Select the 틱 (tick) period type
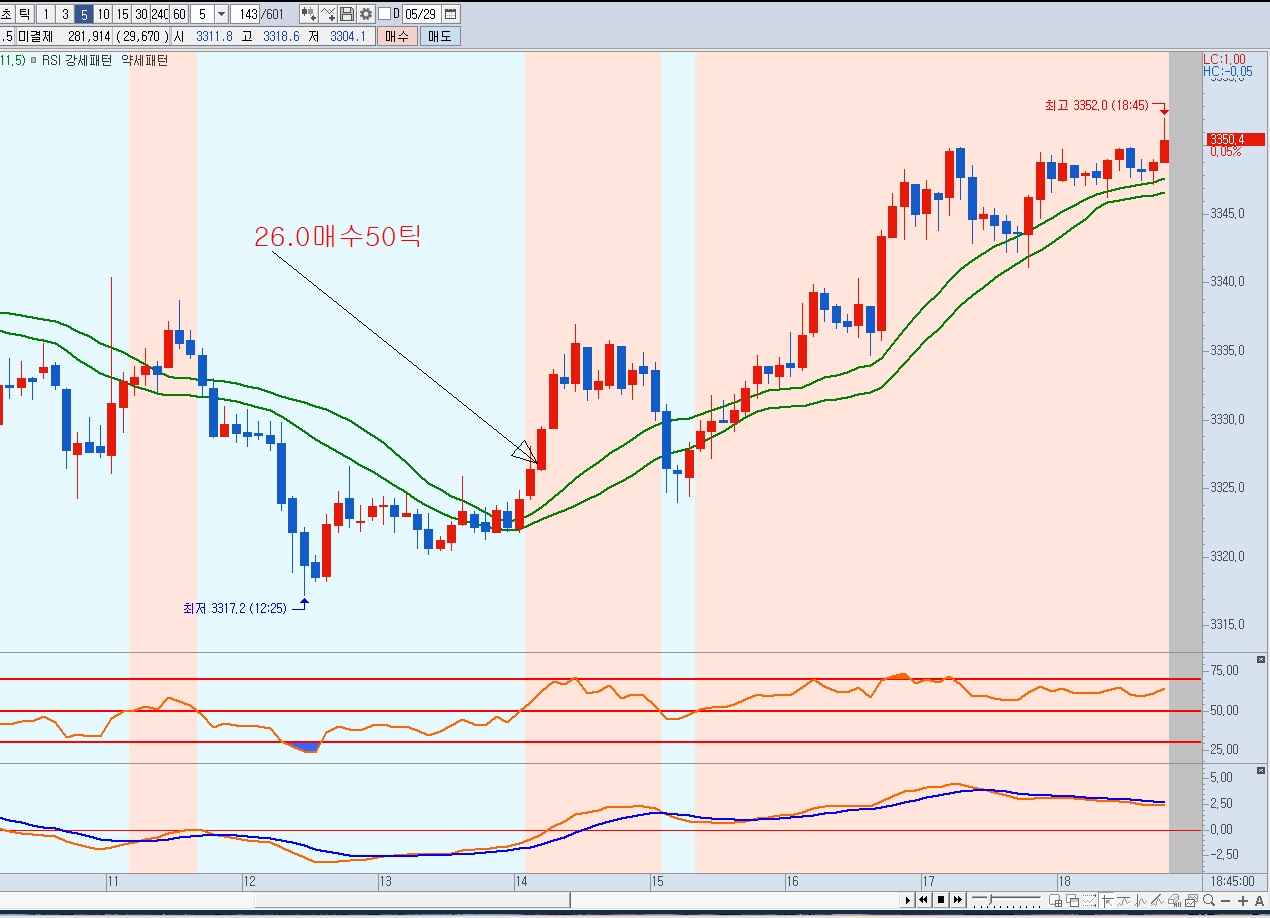 click(25, 14)
